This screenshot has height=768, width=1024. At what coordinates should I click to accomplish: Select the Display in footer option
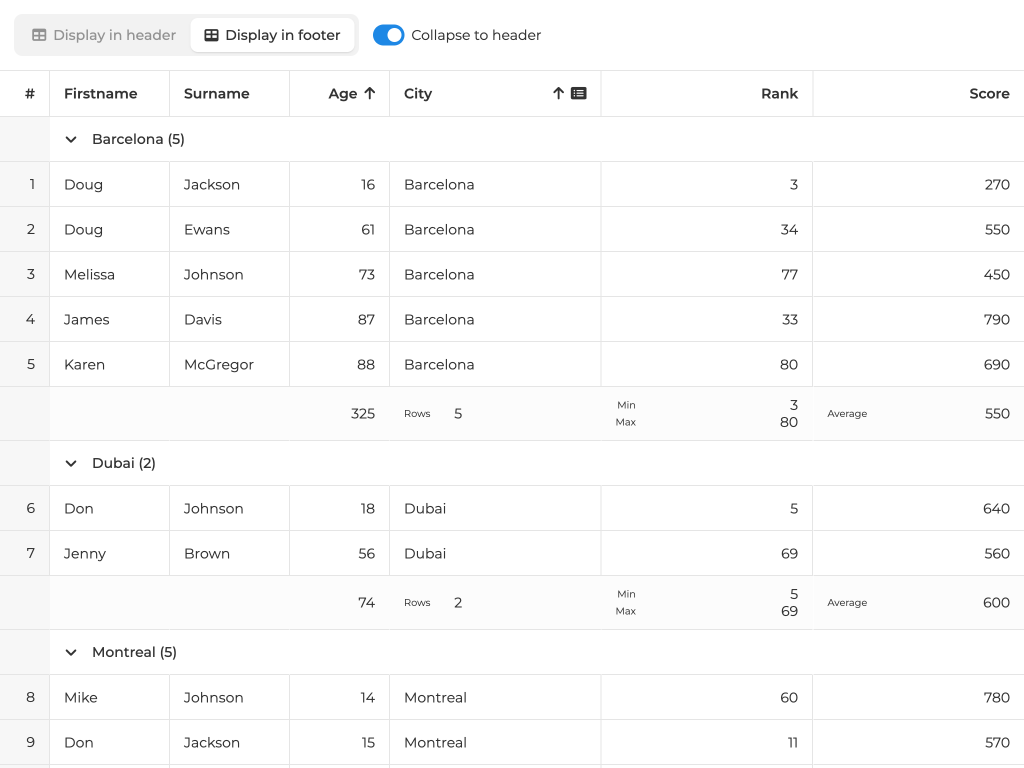272,35
